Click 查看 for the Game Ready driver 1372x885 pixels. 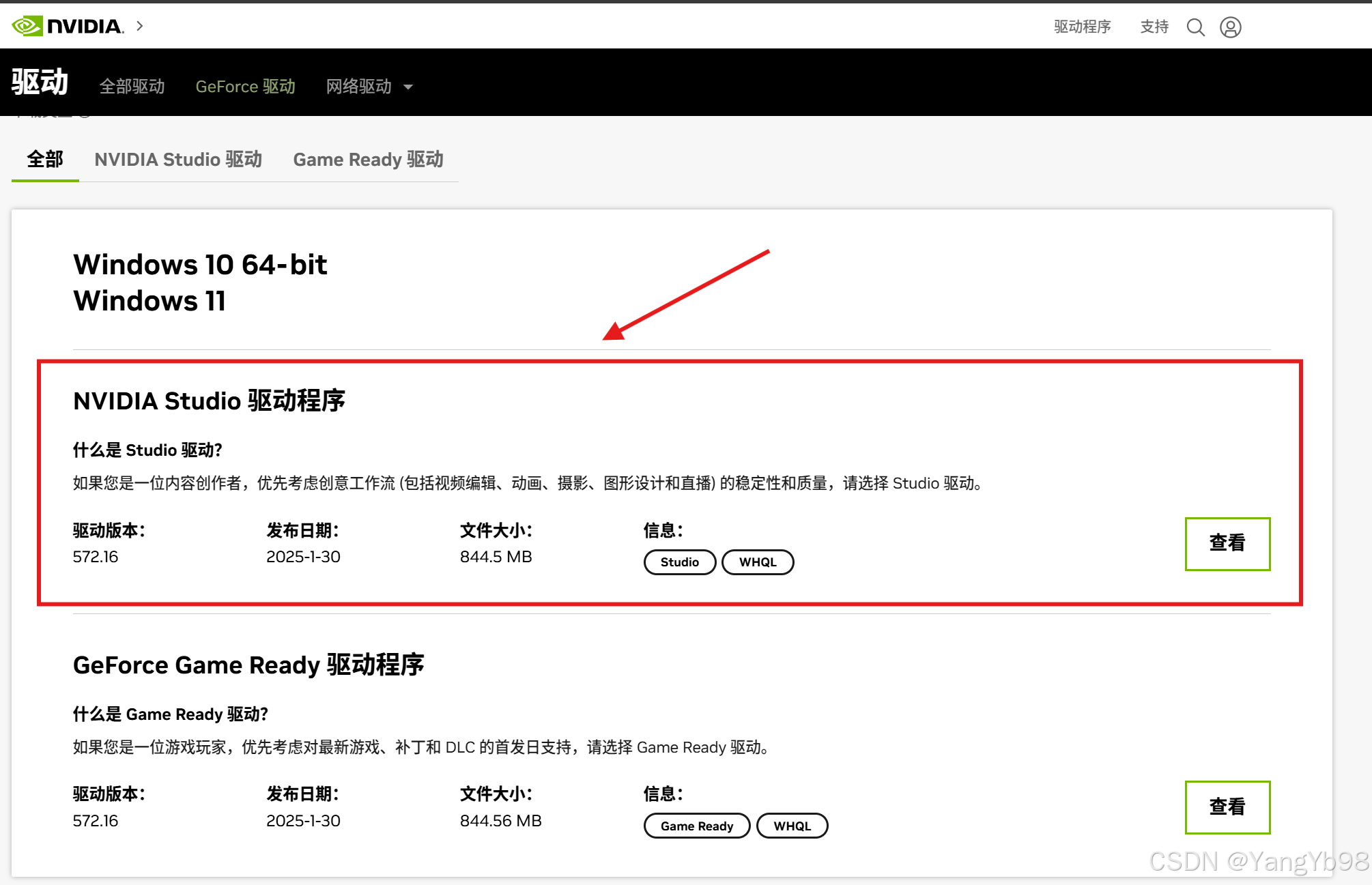[x=1227, y=807]
